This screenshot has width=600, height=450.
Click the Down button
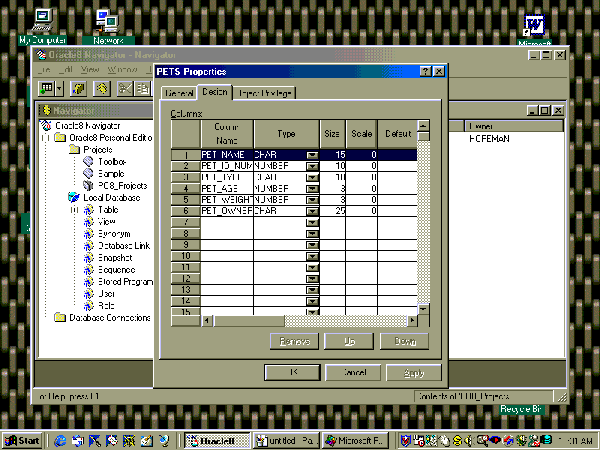tap(404, 341)
